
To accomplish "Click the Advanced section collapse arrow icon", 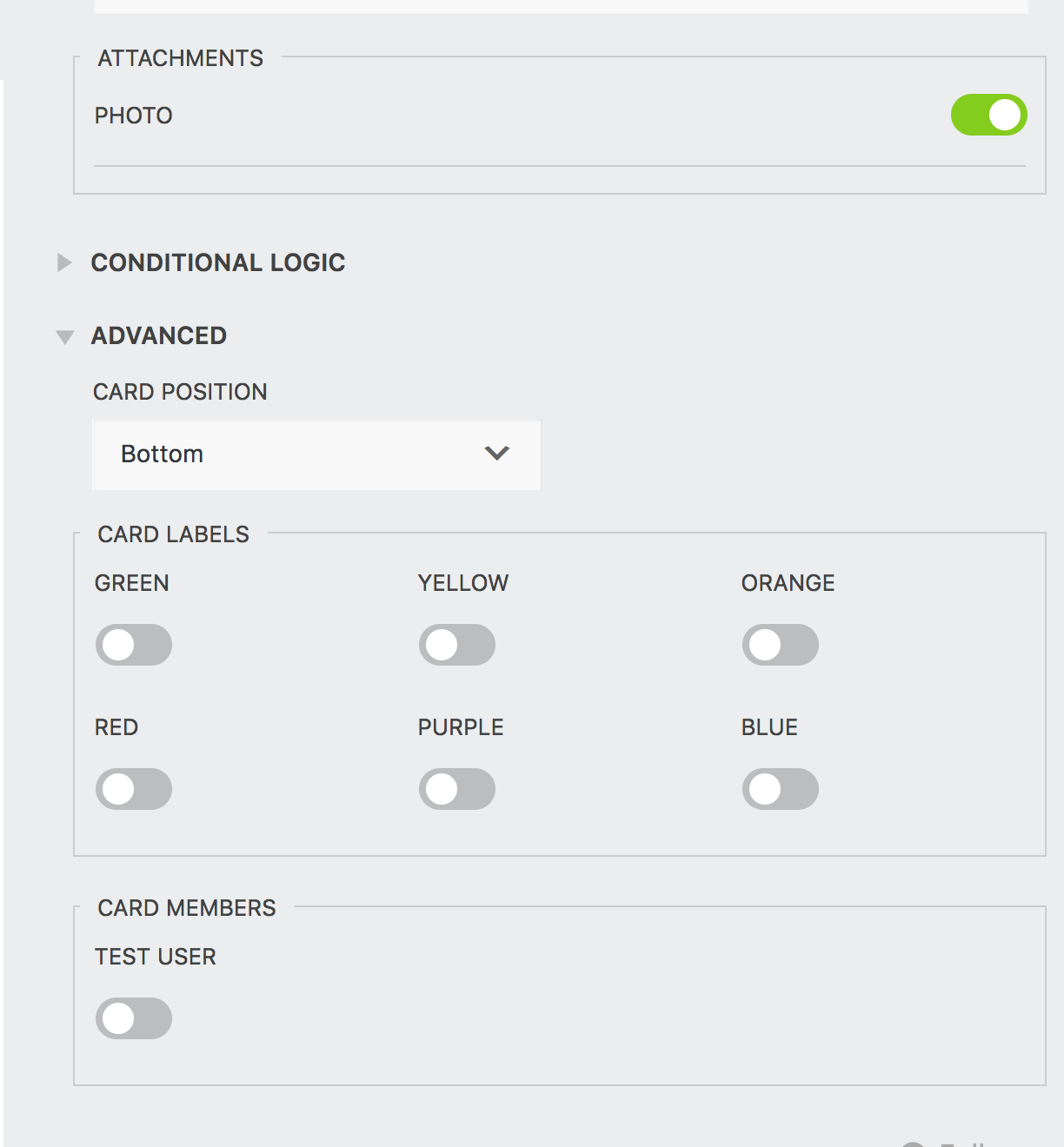I will [x=65, y=337].
